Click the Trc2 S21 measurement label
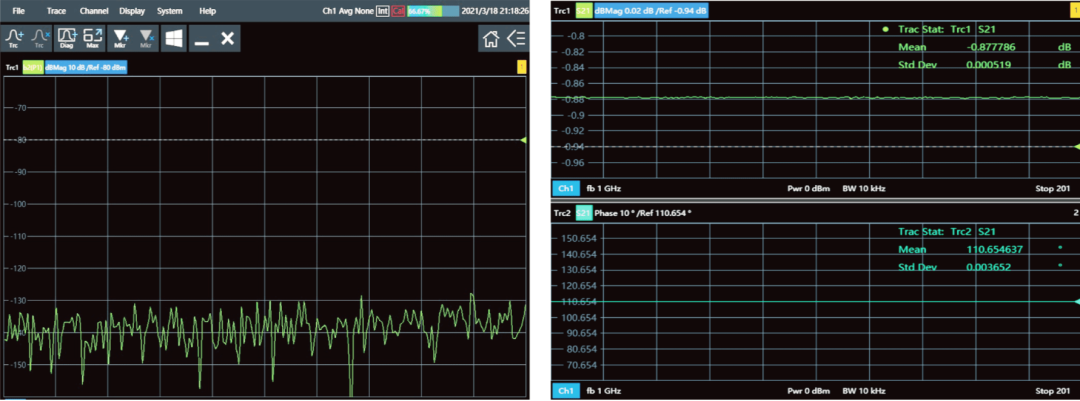This screenshot has height=401, width=1080. pos(584,213)
